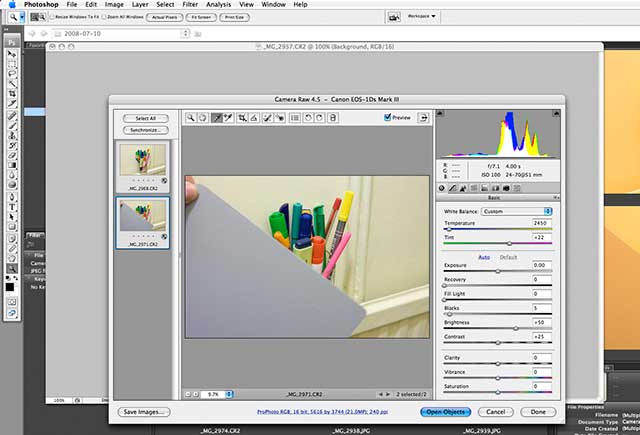Click the Done button
The image size is (640, 435).
click(x=538, y=412)
